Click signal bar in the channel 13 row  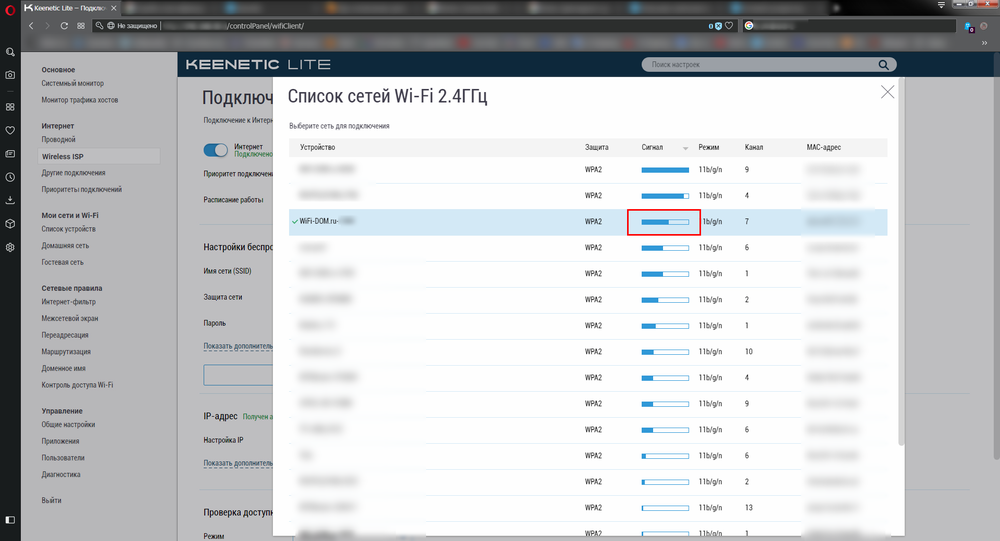point(665,508)
